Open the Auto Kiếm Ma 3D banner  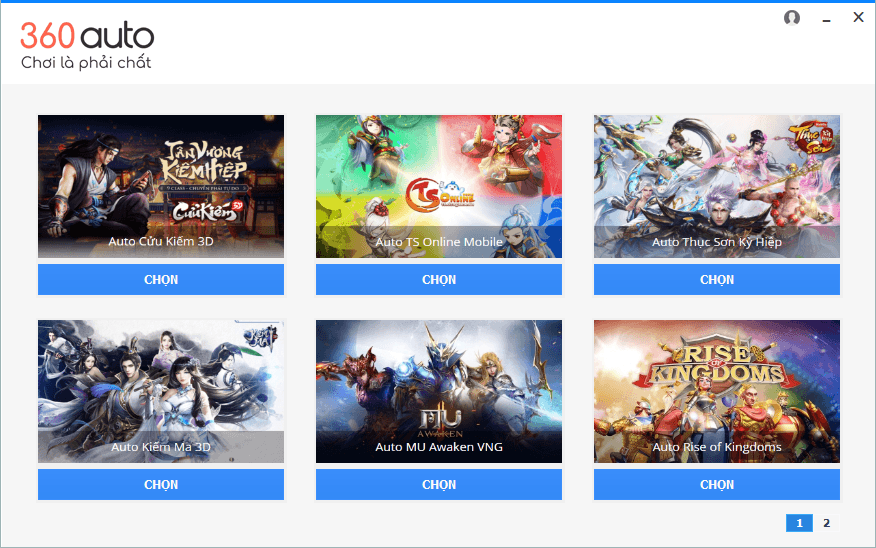161,391
